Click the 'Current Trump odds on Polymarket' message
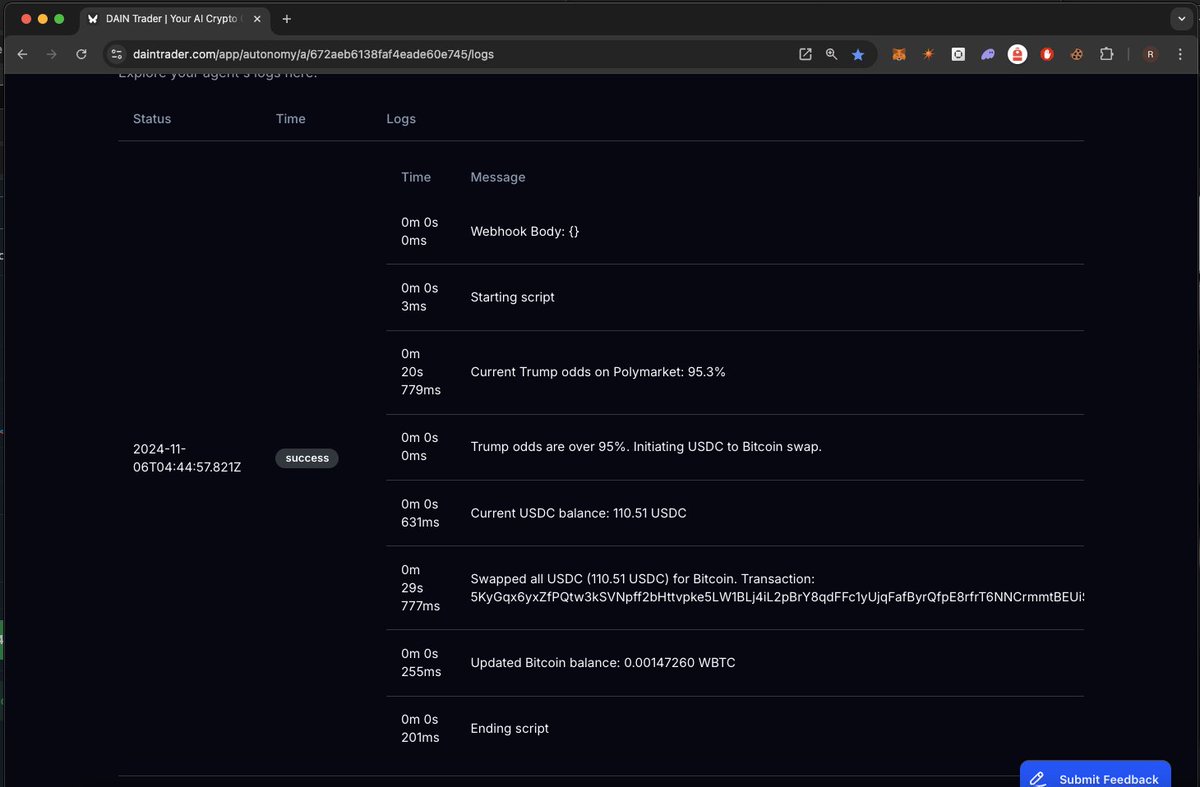The width and height of the screenshot is (1200, 787). pyautogui.click(x=598, y=372)
